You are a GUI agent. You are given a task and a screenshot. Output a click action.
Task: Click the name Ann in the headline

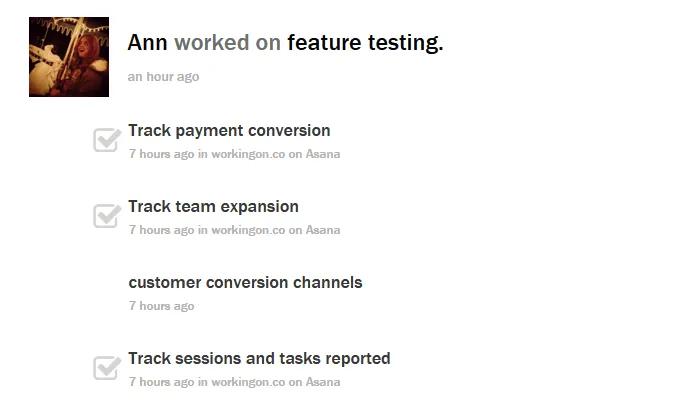(x=147, y=43)
